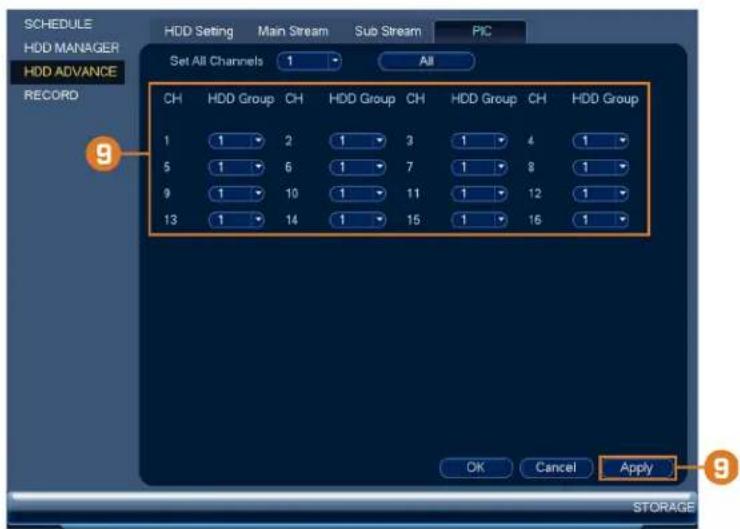This screenshot has width=740, height=529.
Task: Open HDD Group dropdown for channel 13
Action: tap(236, 220)
